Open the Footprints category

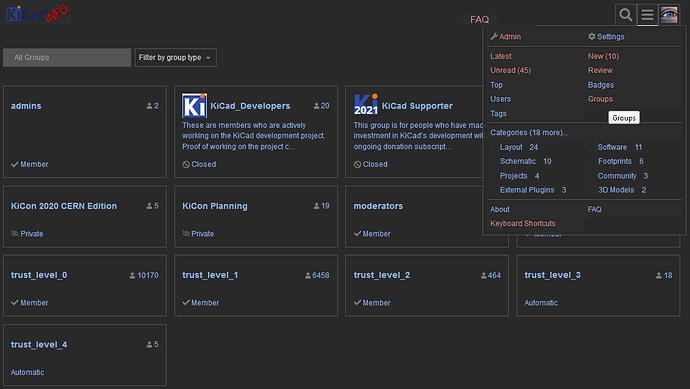point(615,161)
